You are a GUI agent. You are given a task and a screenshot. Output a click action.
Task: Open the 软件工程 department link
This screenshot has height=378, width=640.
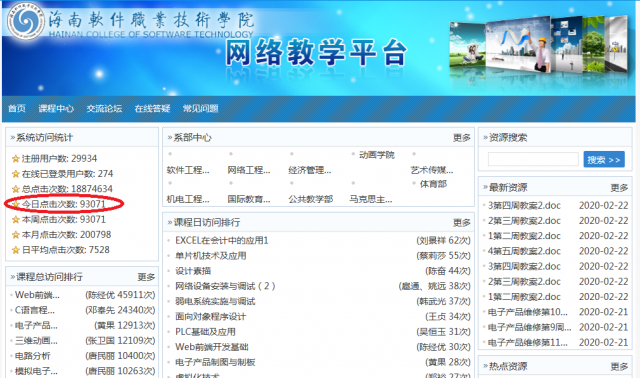188,170
